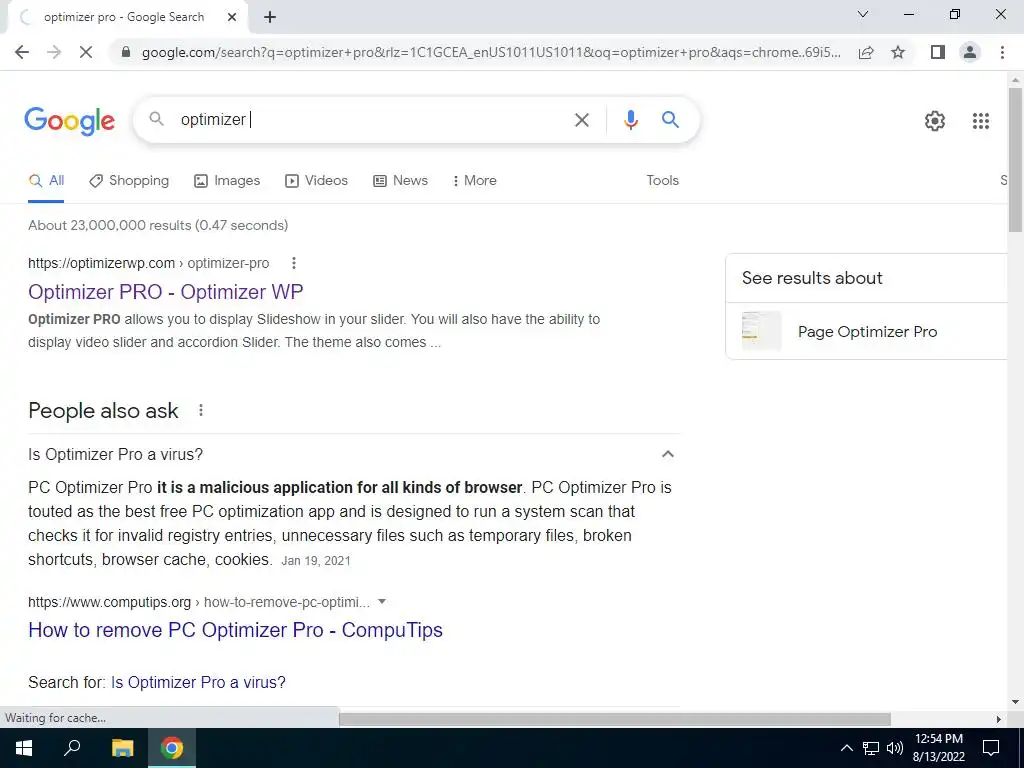Stop loading the page
Image resolution: width=1024 pixels, height=768 pixels.
[86, 52]
